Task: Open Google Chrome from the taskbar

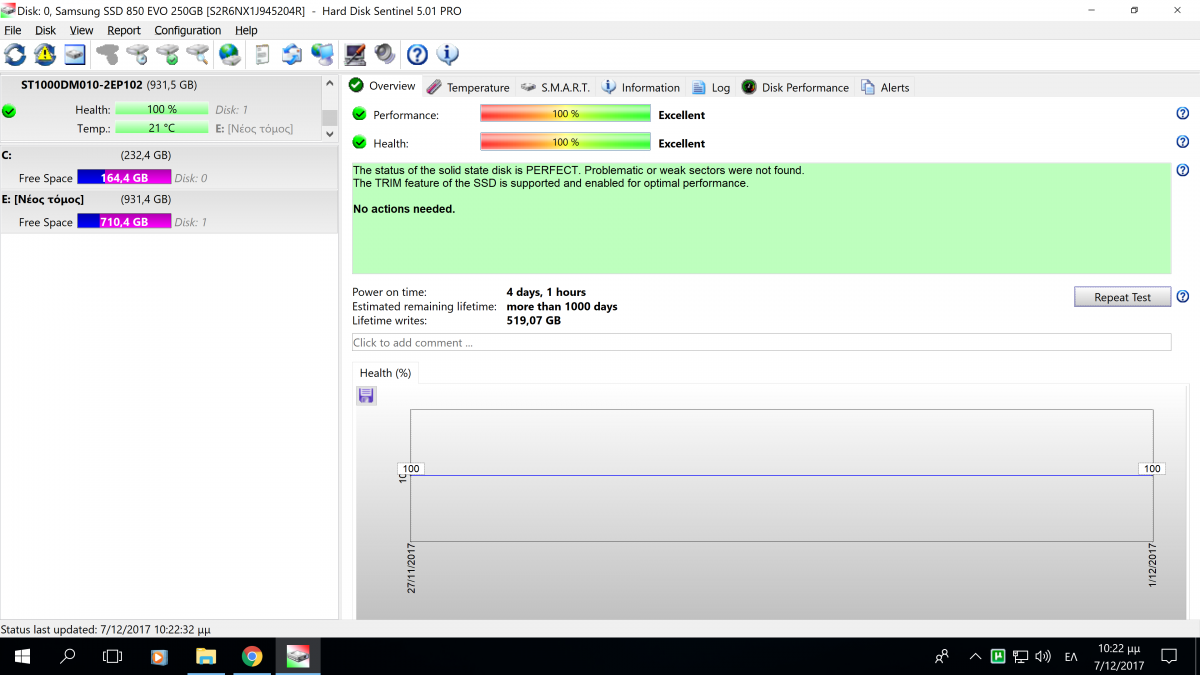Action: [252, 657]
